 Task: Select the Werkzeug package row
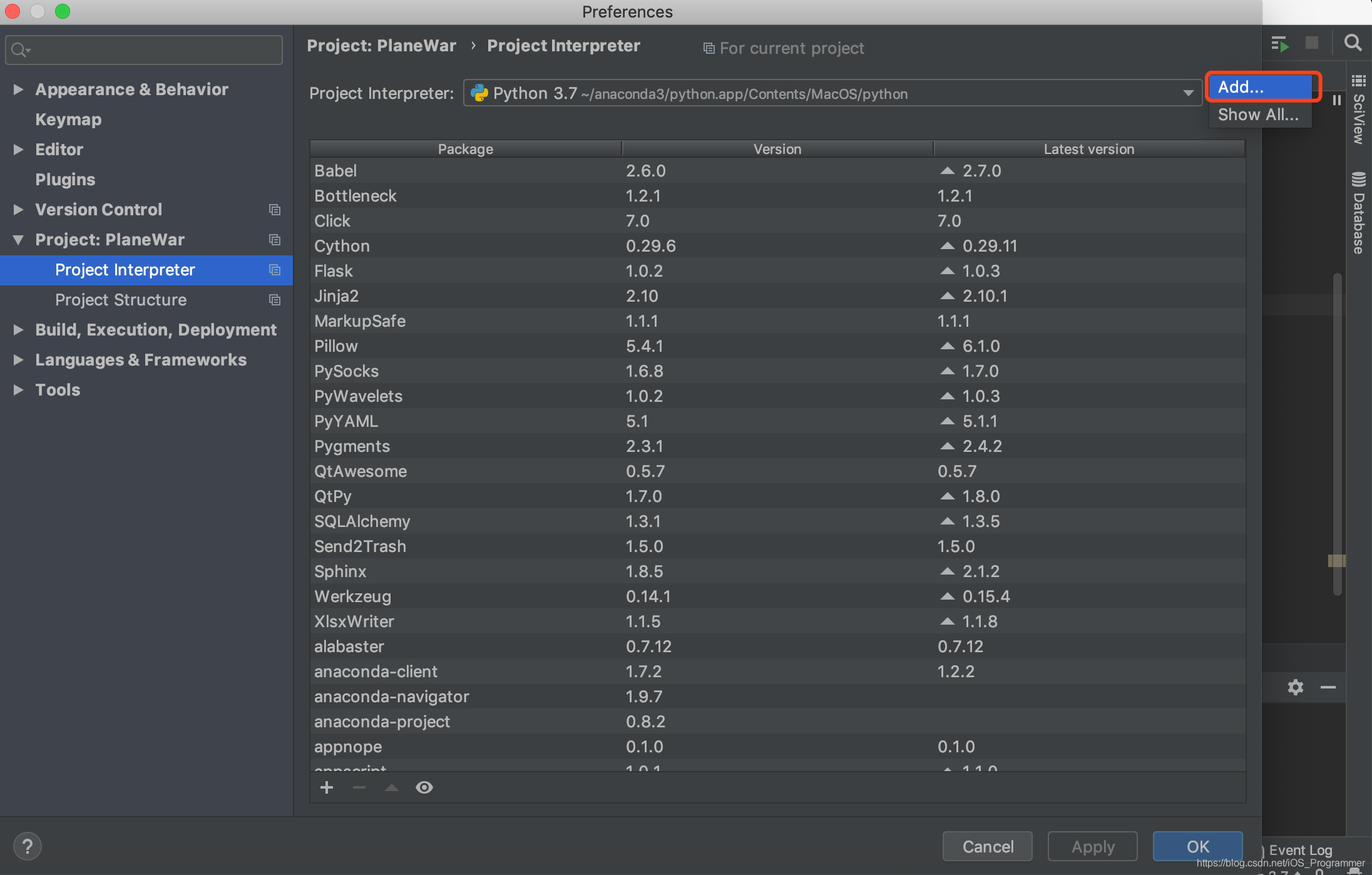point(777,596)
